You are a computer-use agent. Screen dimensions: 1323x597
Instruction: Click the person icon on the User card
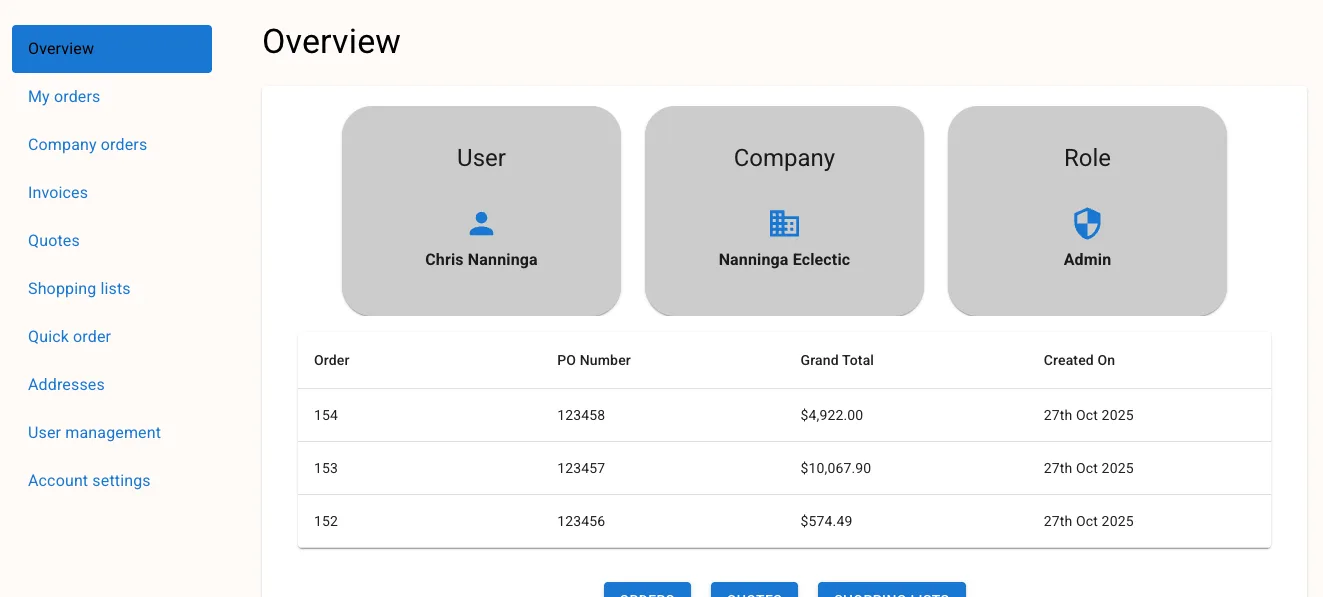[x=481, y=223]
